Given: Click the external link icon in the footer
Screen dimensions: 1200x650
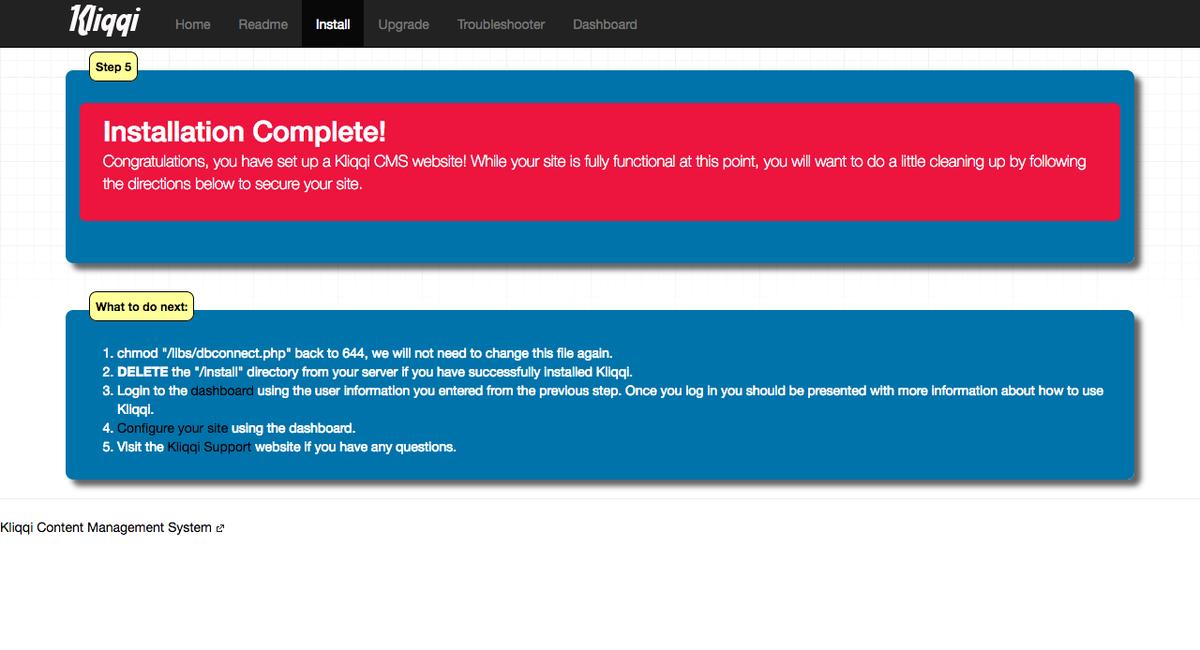Looking at the screenshot, I should 220,528.
